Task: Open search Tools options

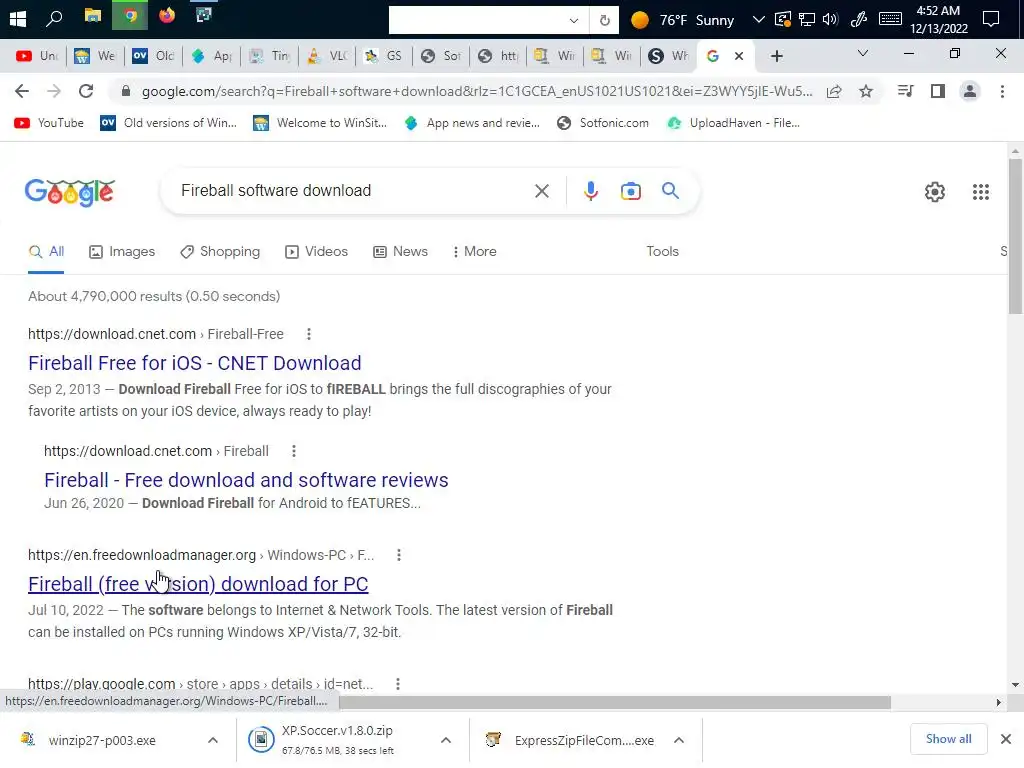Action: (662, 251)
